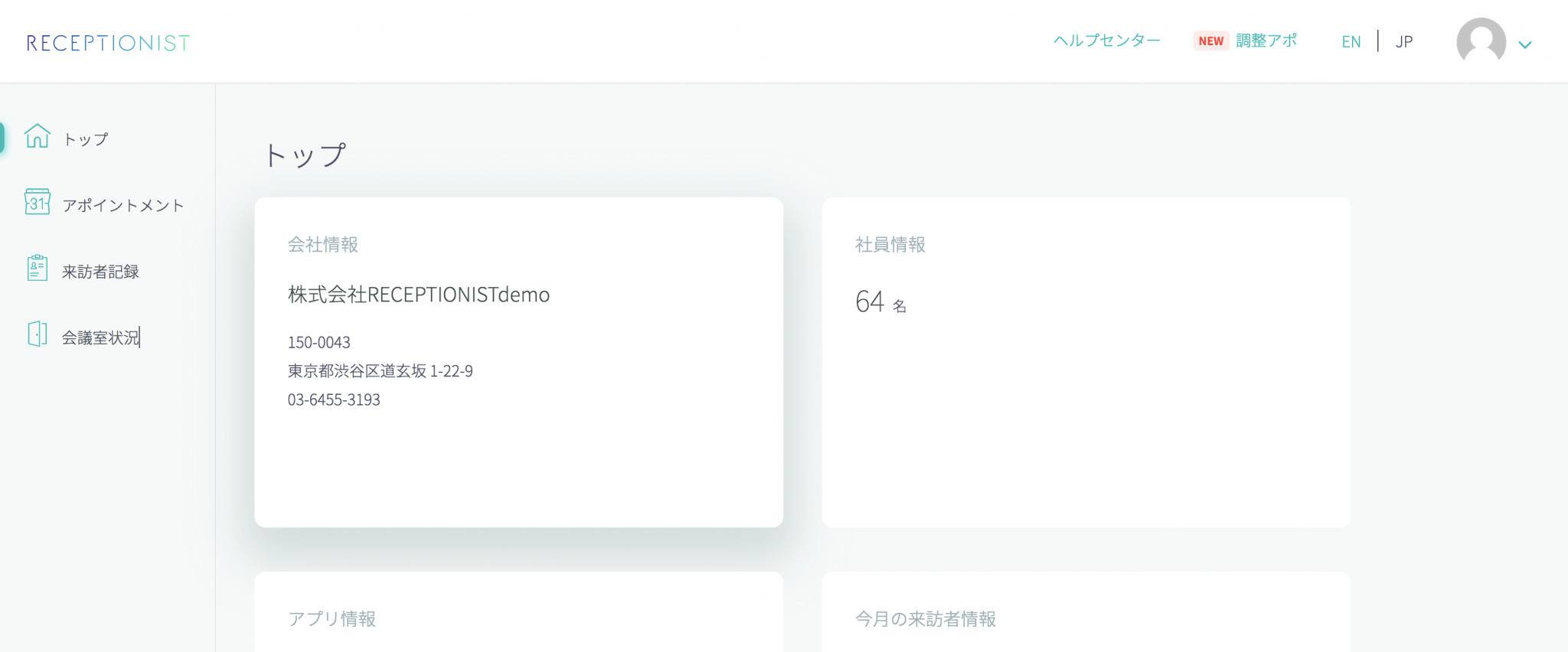Expand the account dropdown chevron
1568x652 pixels.
click(x=1525, y=45)
